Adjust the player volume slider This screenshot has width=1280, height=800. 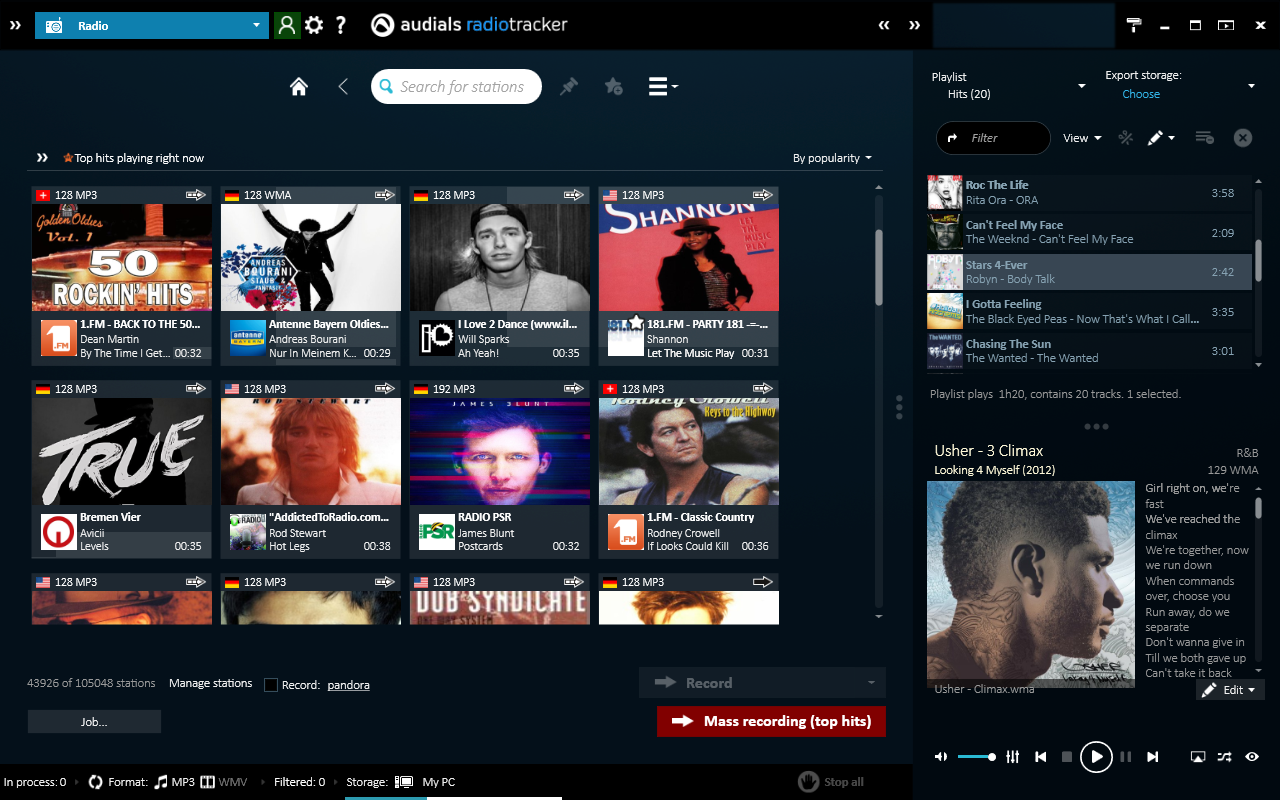[976, 757]
